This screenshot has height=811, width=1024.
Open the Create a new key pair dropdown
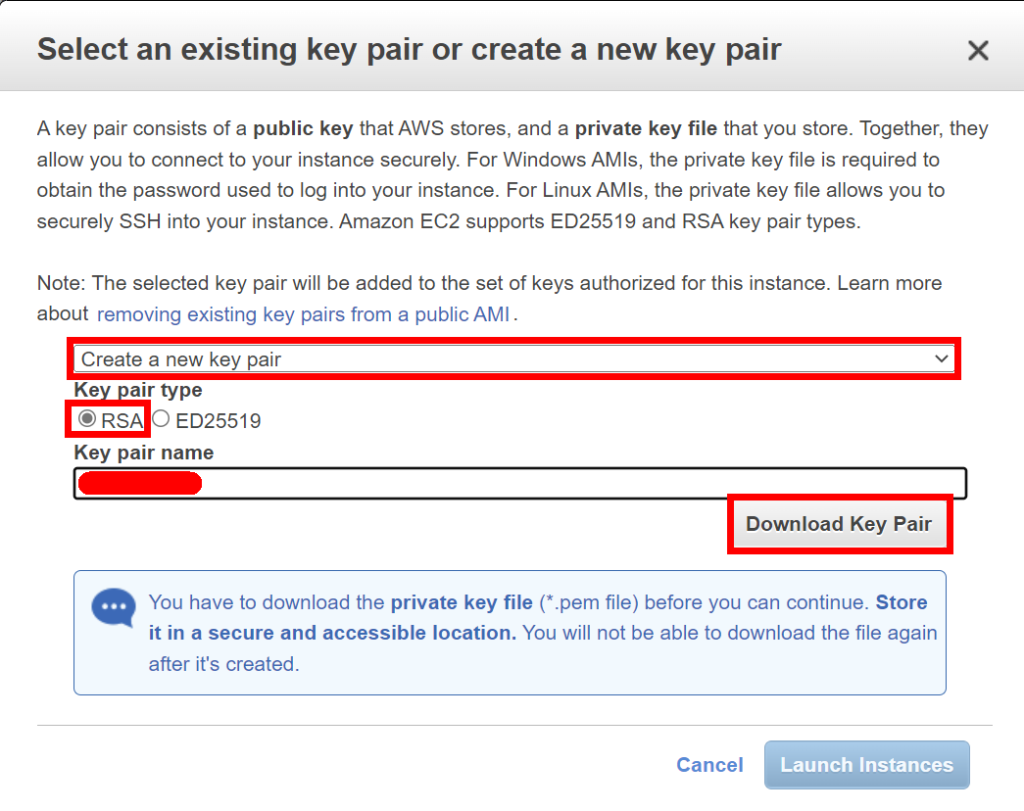click(514, 359)
